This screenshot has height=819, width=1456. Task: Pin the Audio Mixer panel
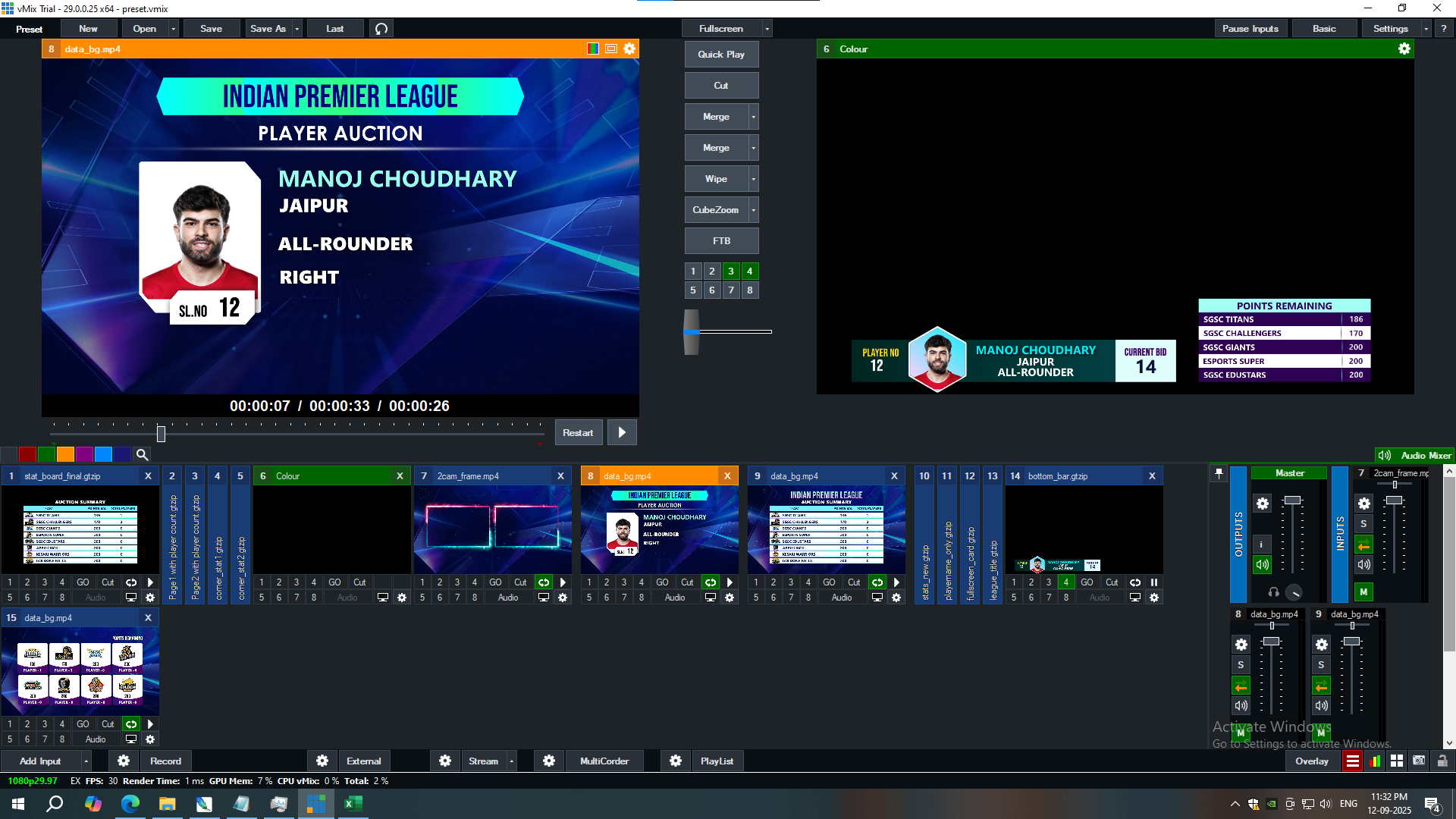tap(1219, 472)
